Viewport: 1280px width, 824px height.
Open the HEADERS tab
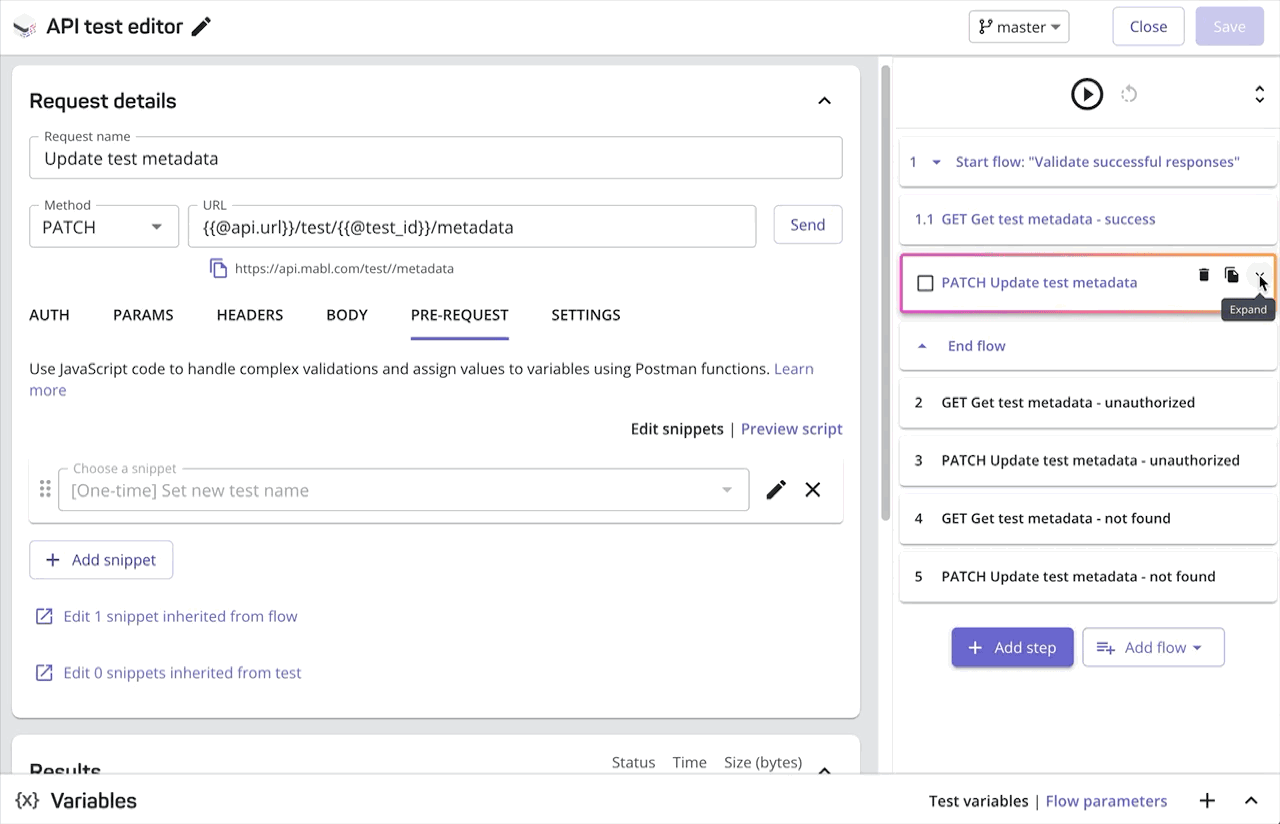(x=249, y=315)
